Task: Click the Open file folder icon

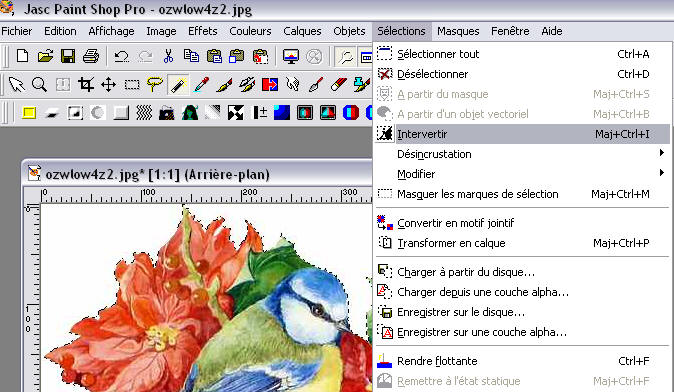Action: pyautogui.click(x=45, y=56)
